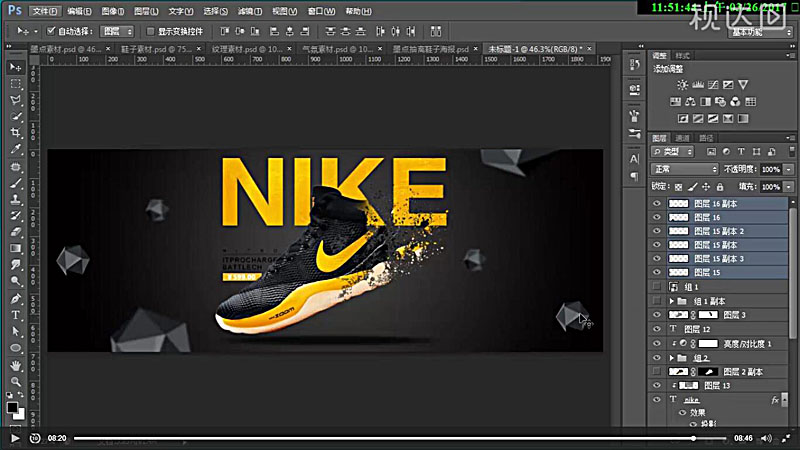The width and height of the screenshot is (800, 450).
Task: Show the hidden 组 1 layer
Action: pyautogui.click(x=657, y=287)
